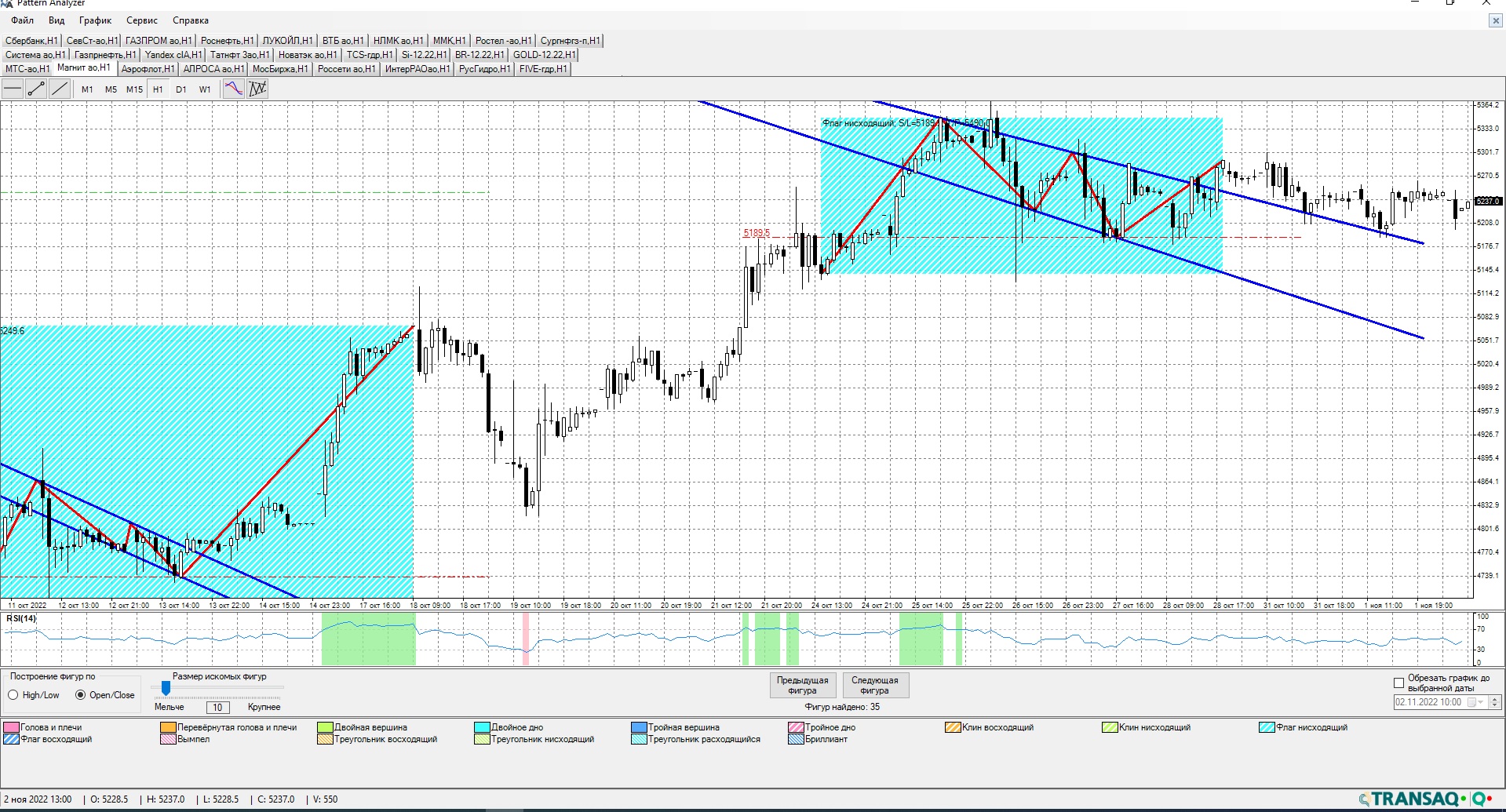Switch to ЛУКОЙЛ,H1 tab
This screenshot has height=812, width=1506.
(x=287, y=41)
